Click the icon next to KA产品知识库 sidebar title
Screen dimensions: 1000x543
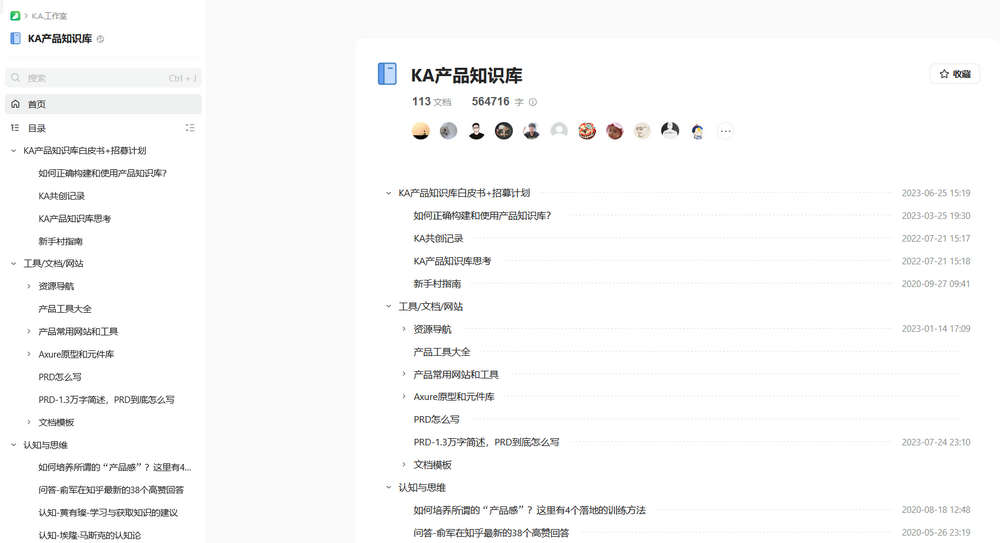coord(100,39)
